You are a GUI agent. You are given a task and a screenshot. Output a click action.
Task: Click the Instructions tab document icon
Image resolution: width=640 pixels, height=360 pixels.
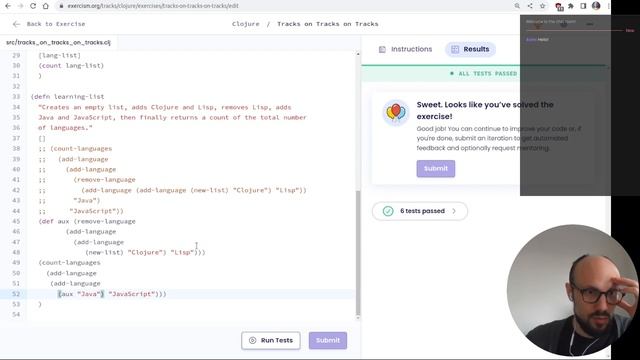tap(382, 49)
